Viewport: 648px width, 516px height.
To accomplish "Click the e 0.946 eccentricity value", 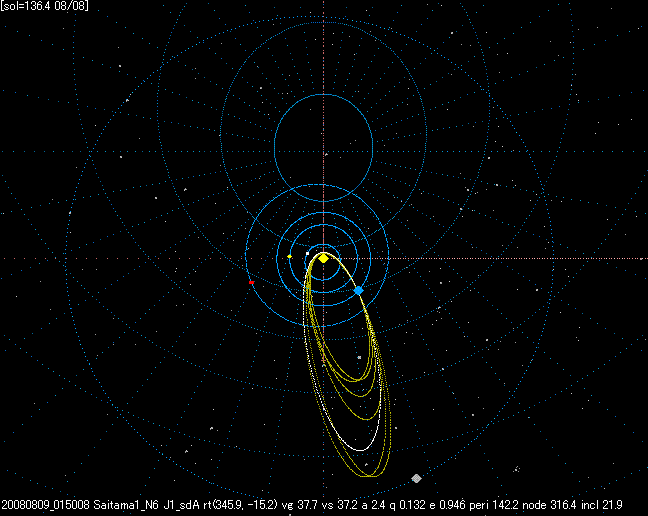I will pyautogui.click(x=448, y=505).
